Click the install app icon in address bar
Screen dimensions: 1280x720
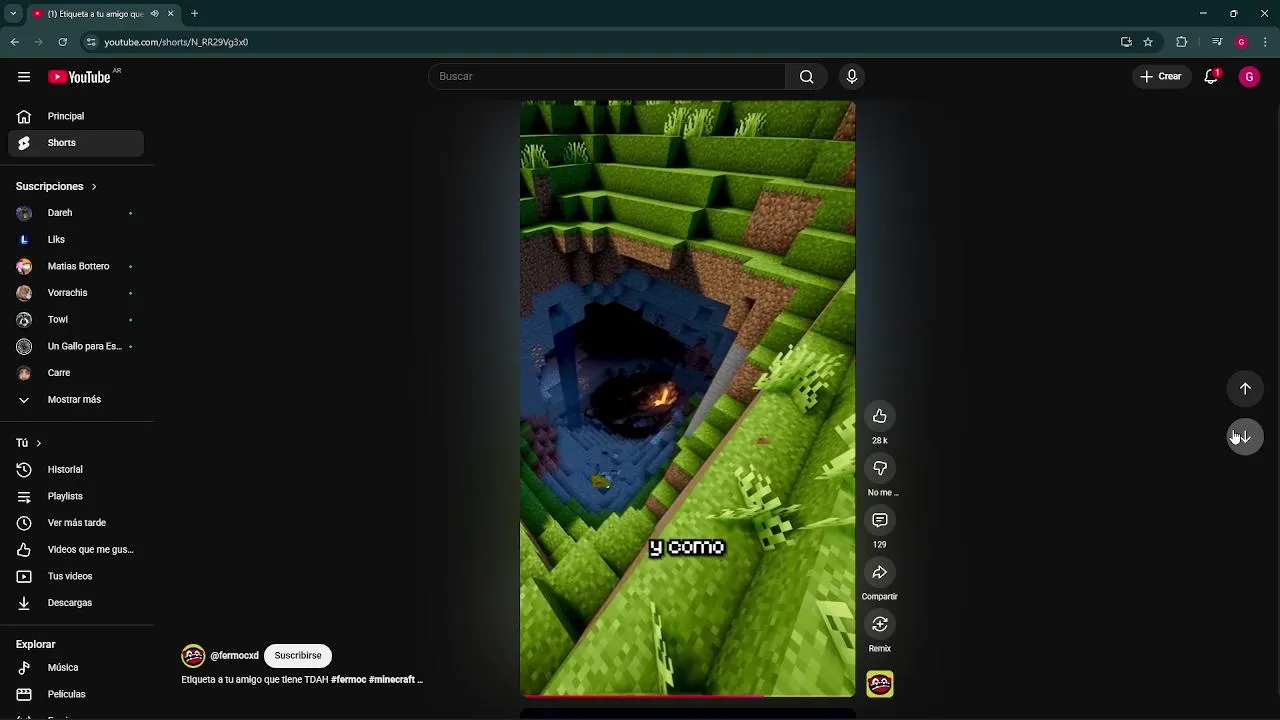pyautogui.click(x=1126, y=42)
